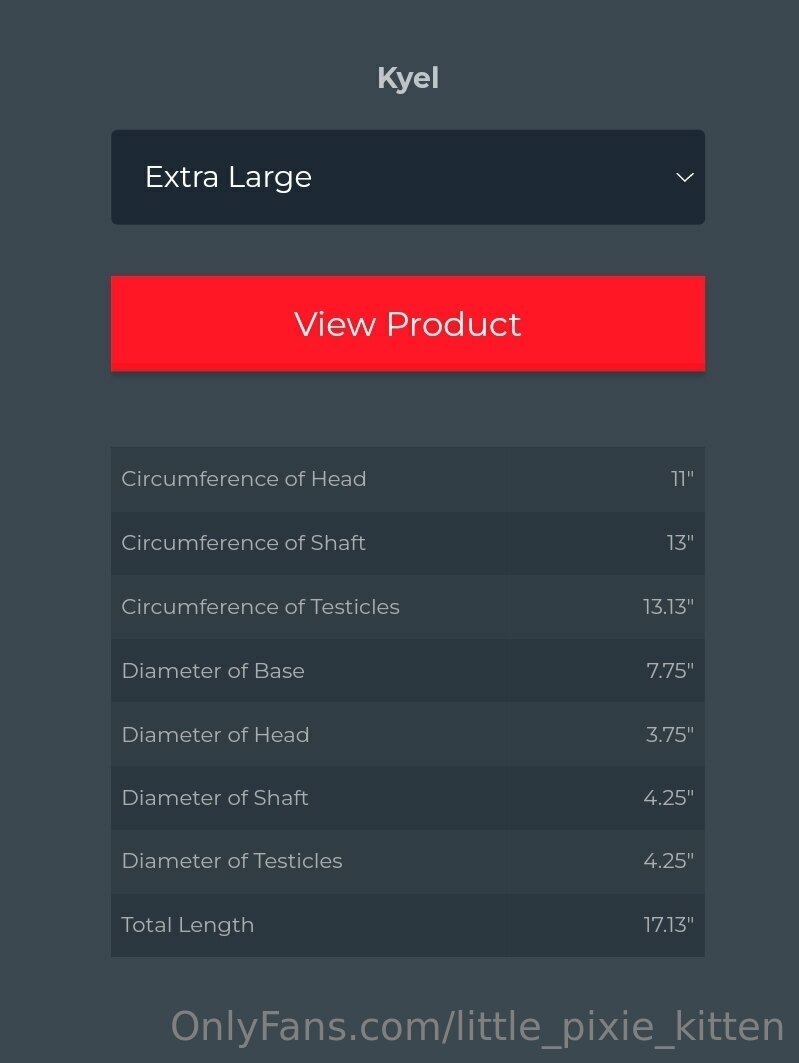The height and width of the screenshot is (1063, 799).
Task: Select the Diameter of Head row label
Action: tap(216, 734)
